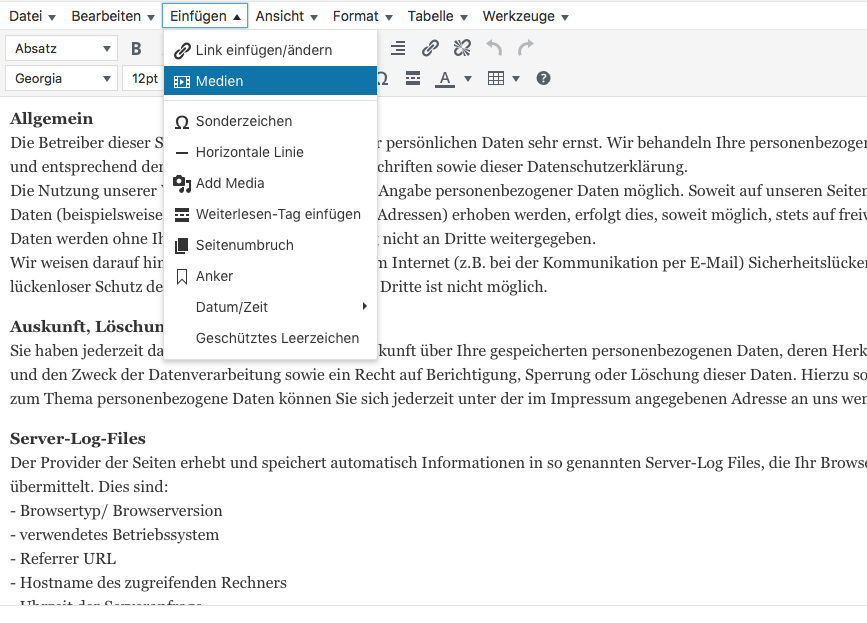Open the 12pt font size dropdown

point(143,78)
